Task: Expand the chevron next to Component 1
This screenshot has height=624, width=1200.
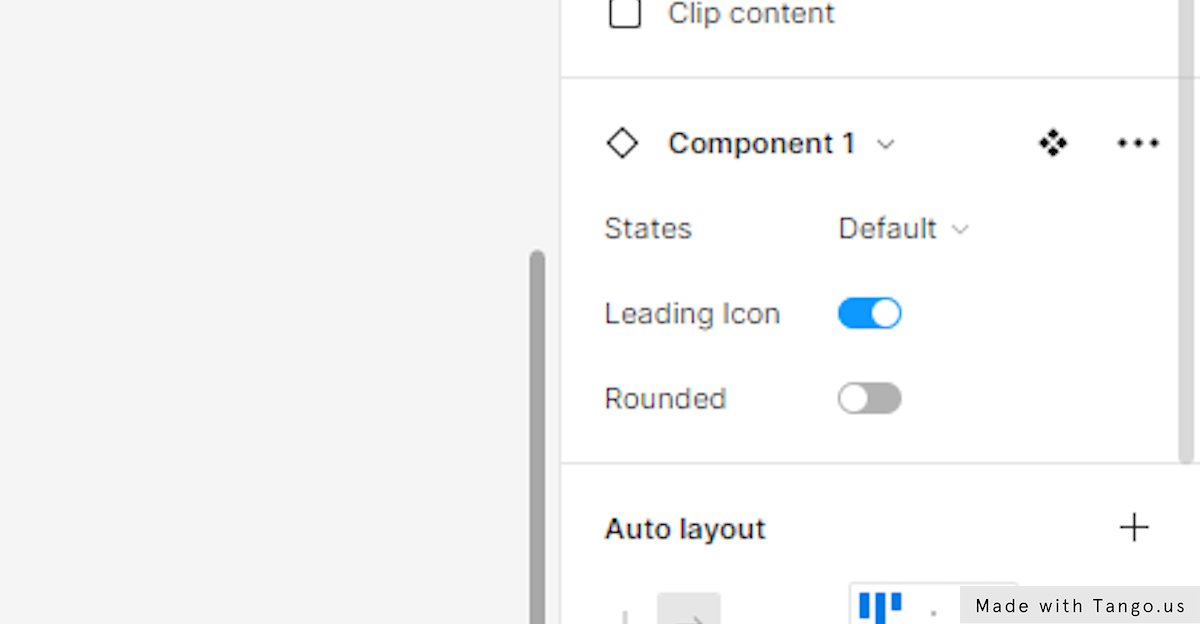Action: [x=885, y=144]
